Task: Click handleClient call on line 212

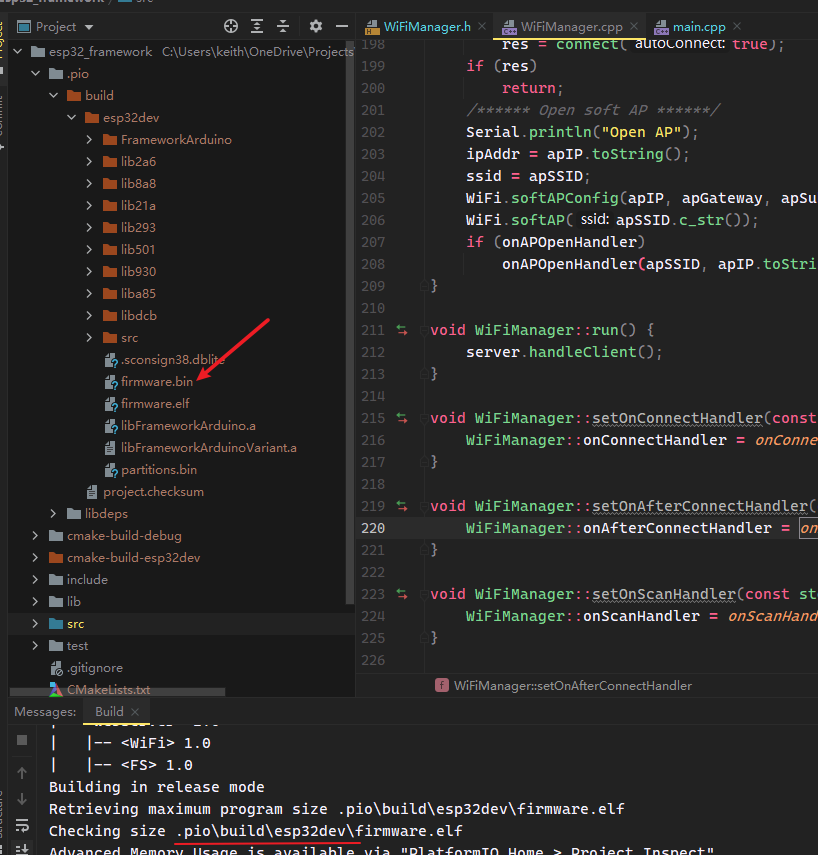Action: 582,352
